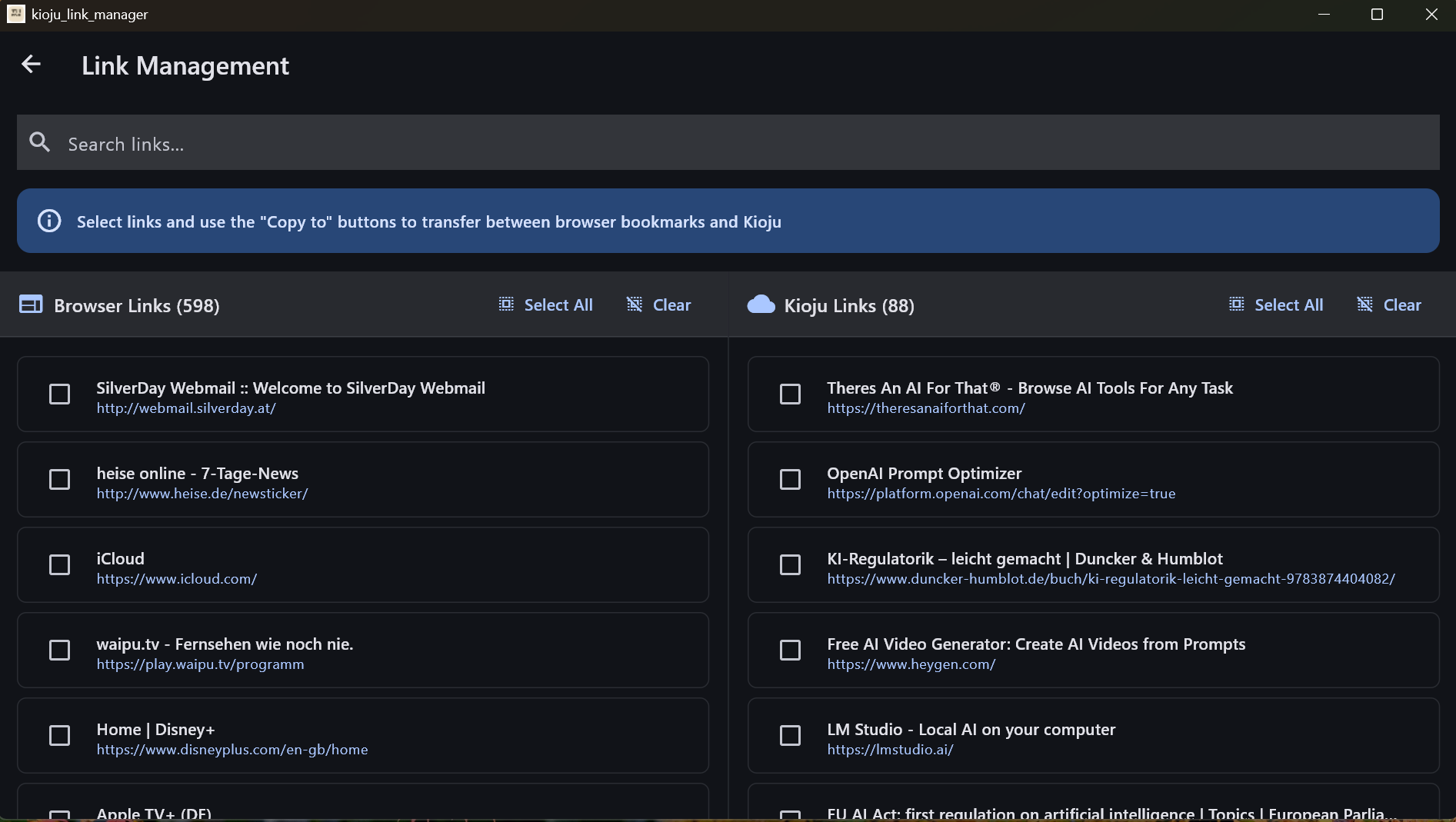This screenshot has height=822, width=1456.
Task: Click the Select All icon for Browser Links
Action: pyautogui.click(x=506, y=304)
